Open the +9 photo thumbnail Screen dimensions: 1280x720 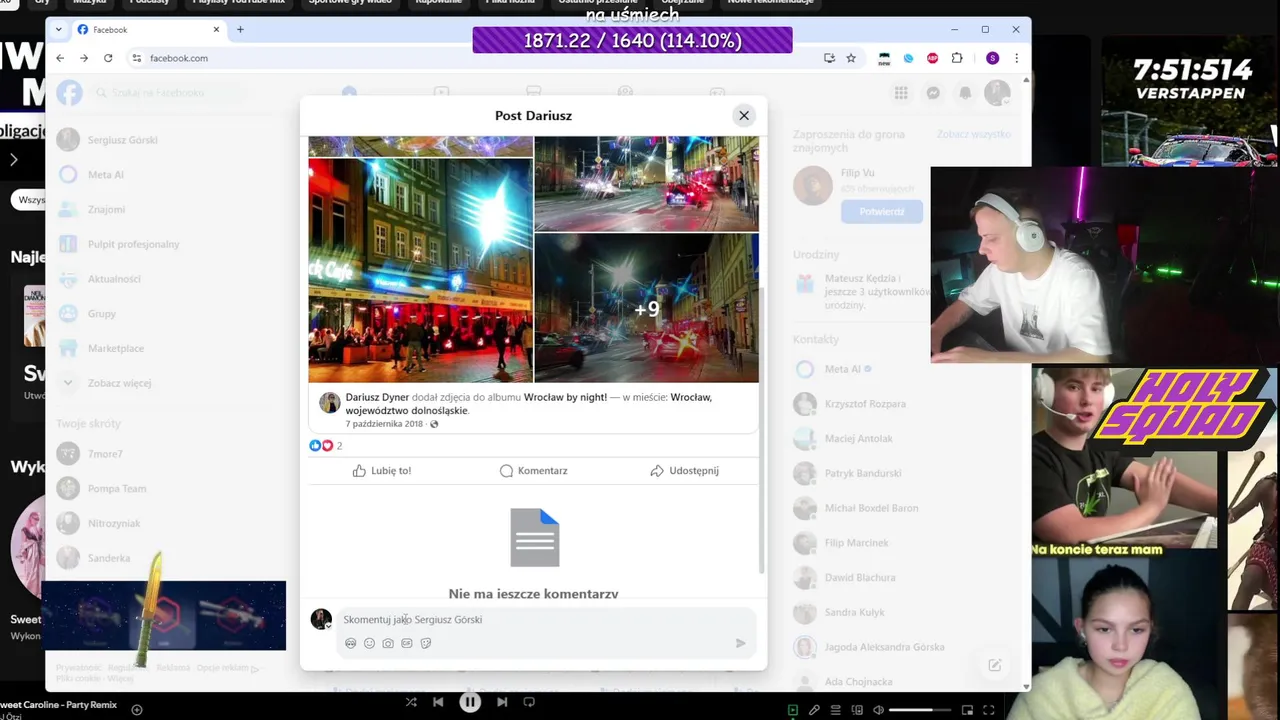pyautogui.click(x=647, y=308)
